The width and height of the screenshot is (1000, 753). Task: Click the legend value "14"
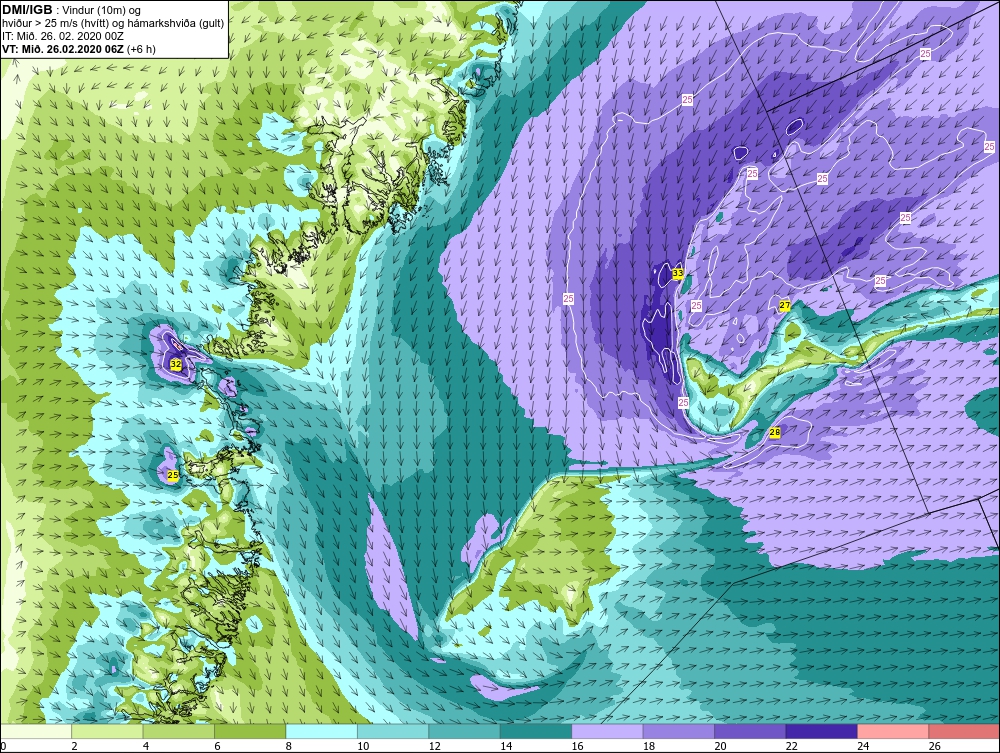tap(506, 746)
